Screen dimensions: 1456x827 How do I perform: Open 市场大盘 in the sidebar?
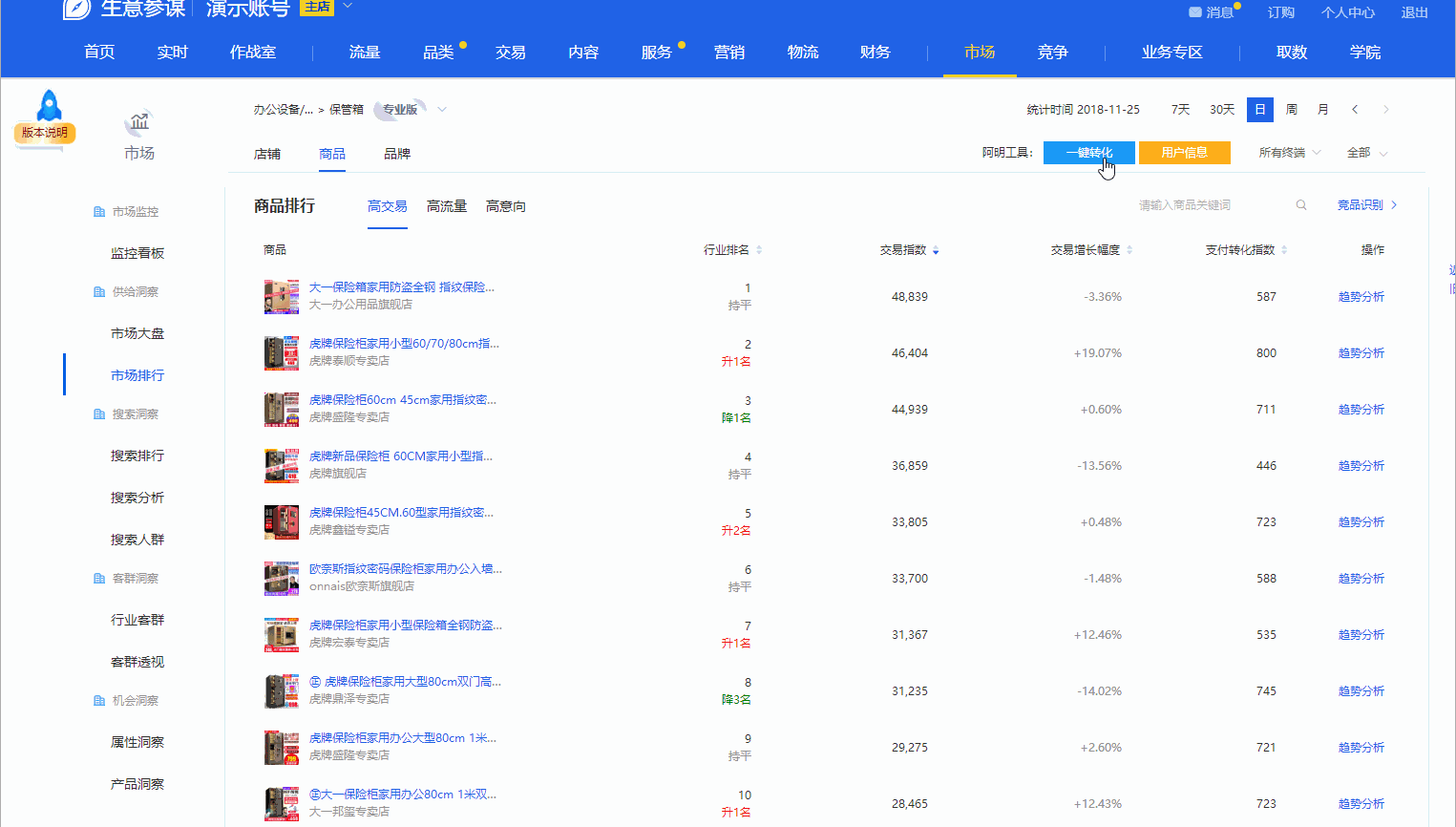tap(137, 333)
